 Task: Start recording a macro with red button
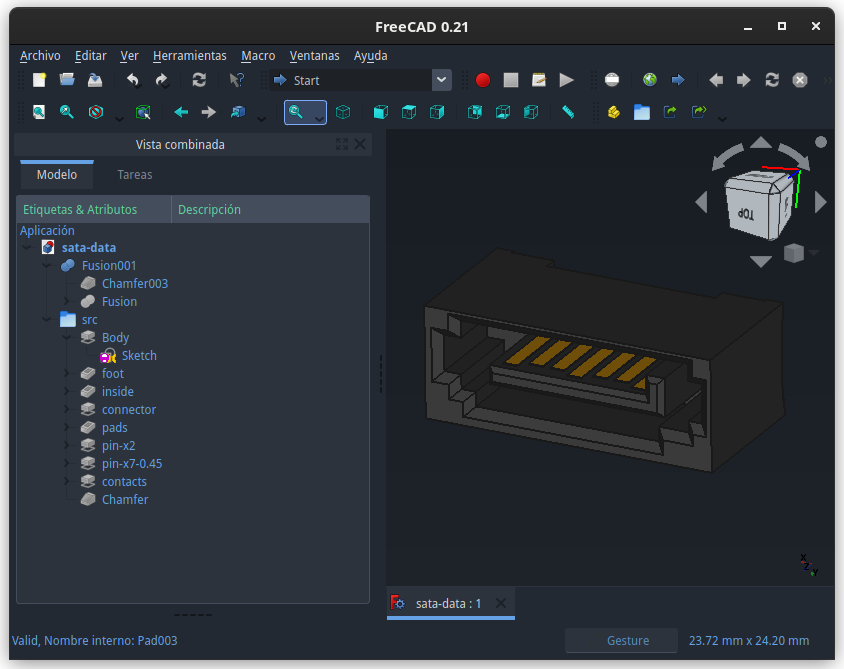483,80
